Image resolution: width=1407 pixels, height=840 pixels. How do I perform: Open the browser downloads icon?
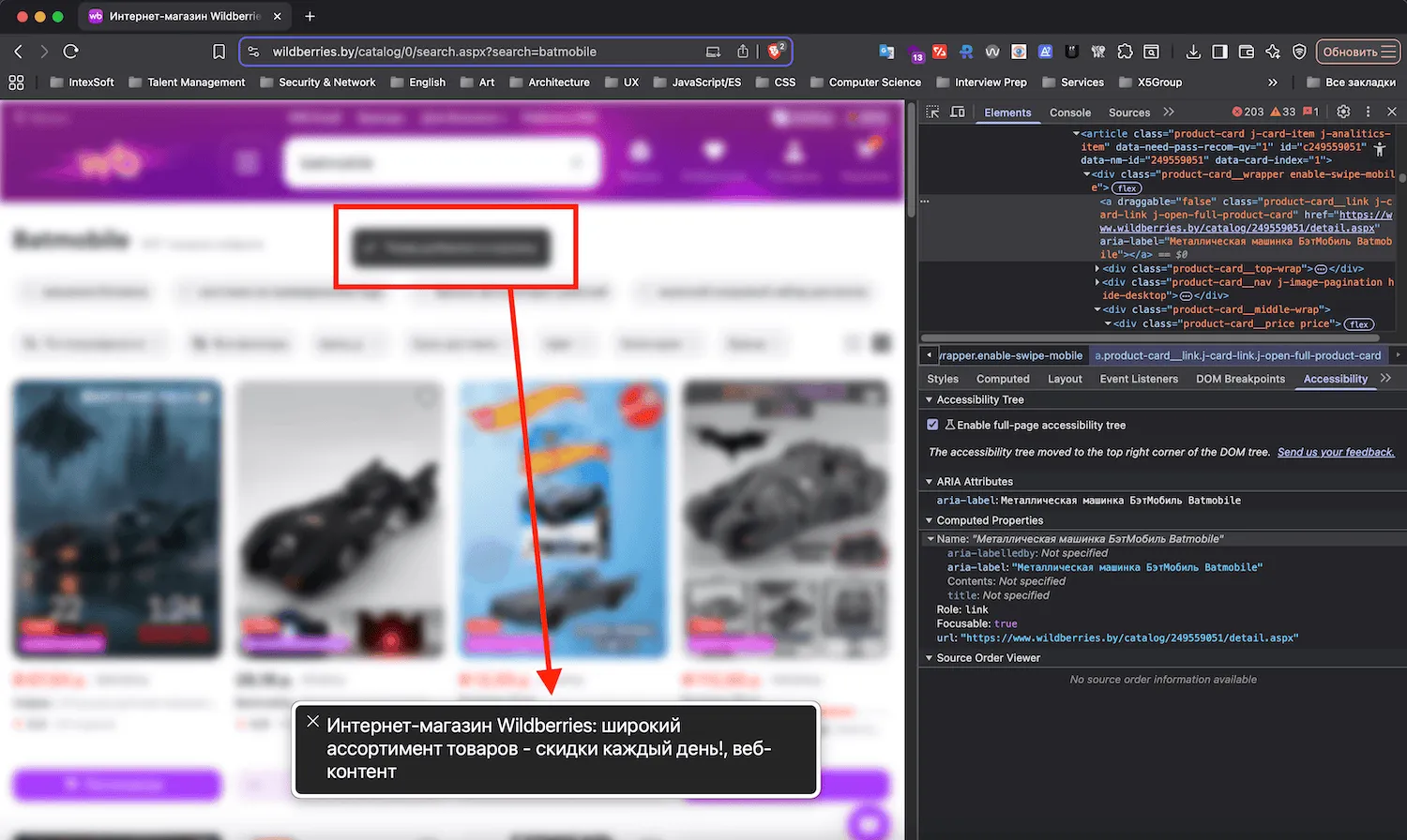point(1193,52)
